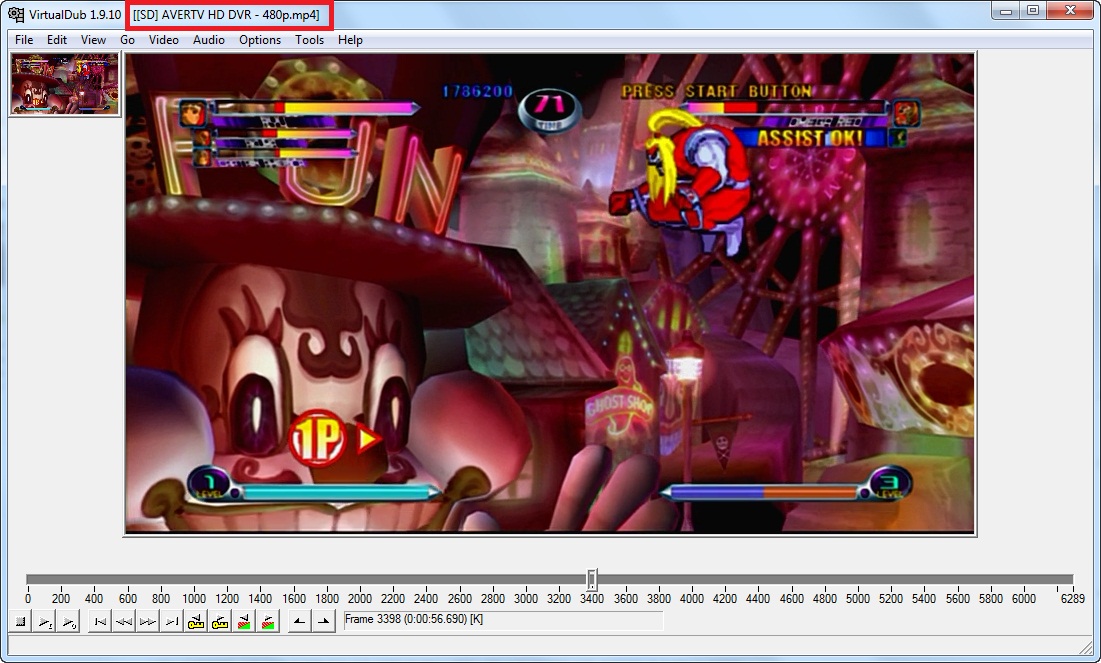Jump to the end of video

point(172,622)
